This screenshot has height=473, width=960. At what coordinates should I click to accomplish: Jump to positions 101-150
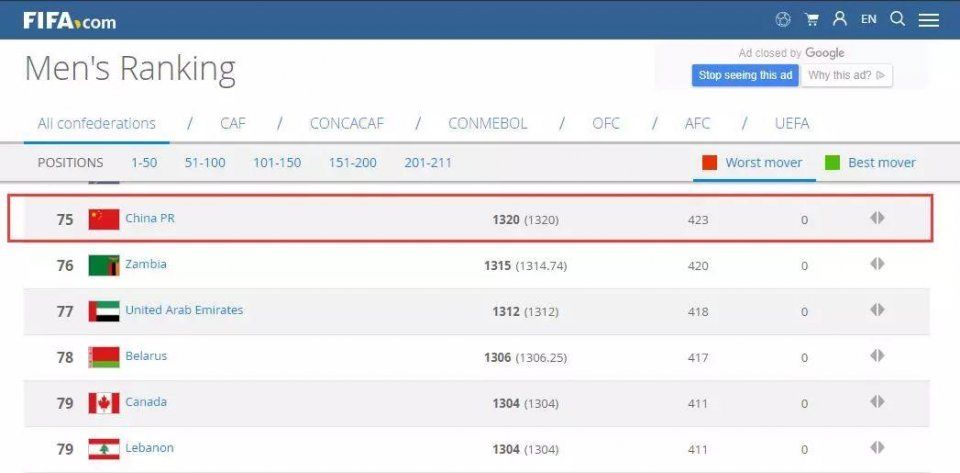tap(277, 163)
